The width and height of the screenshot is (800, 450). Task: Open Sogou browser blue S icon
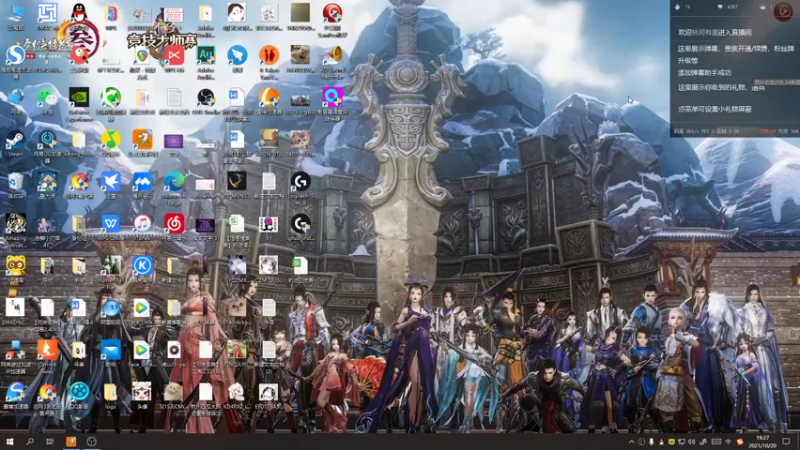[16, 55]
